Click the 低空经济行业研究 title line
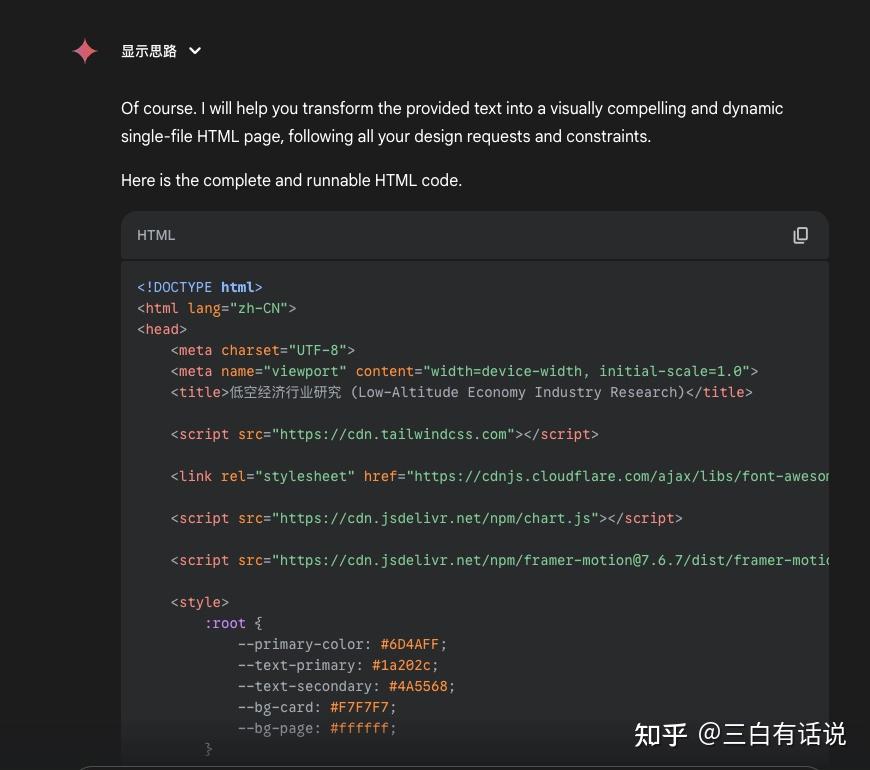The width and height of the screenshot is (870, 770). tap(462, 392)
